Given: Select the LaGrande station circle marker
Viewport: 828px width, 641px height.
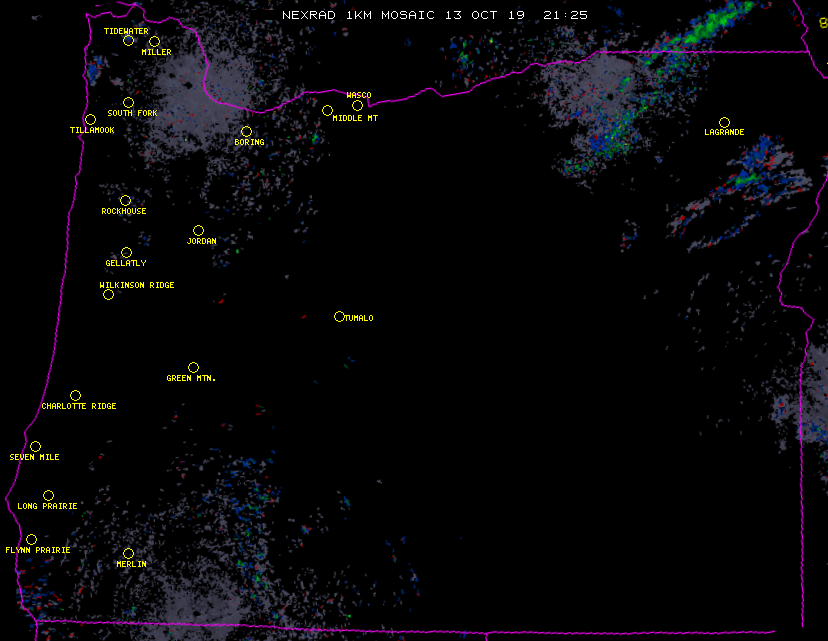Looking at the screenshot, I should click(724, 122).
